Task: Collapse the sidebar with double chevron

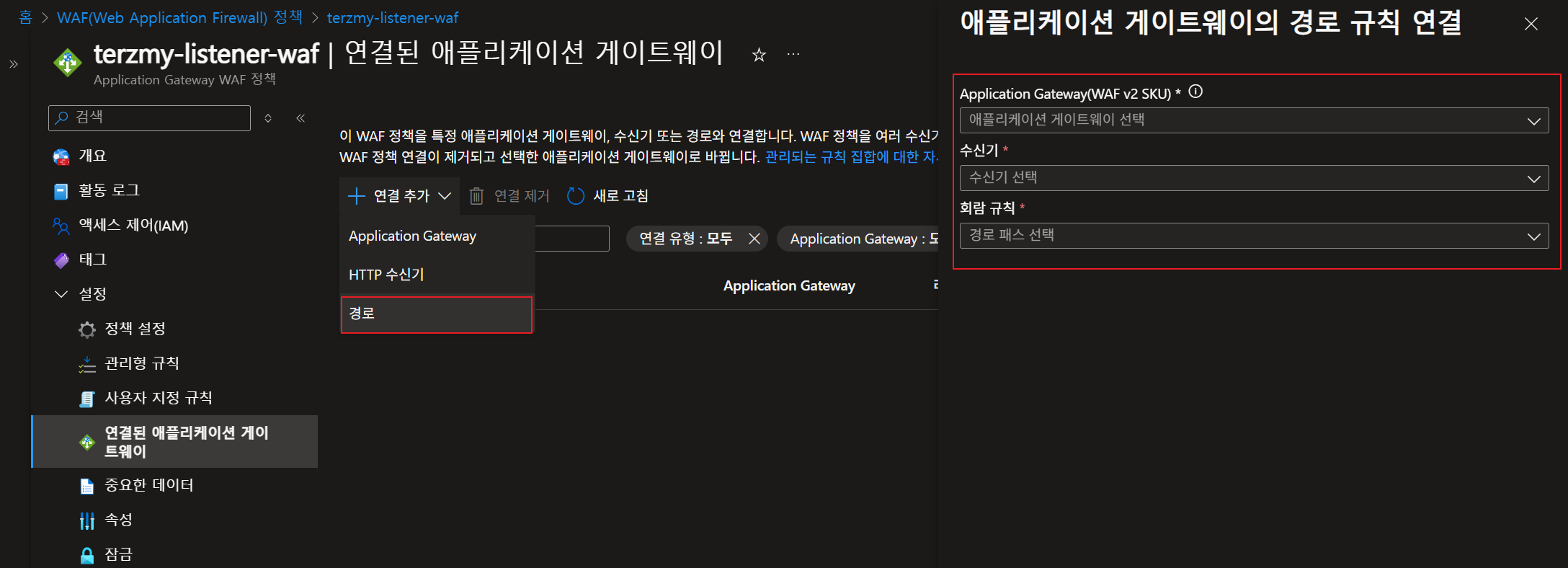Action: 300,118
